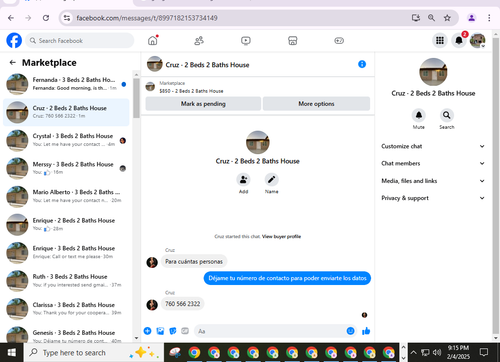Viewport: 500px width, 362px height.
Task: Open Enrique - 2 Beds 2 Baths House chat
Action: tap(66, 225)
